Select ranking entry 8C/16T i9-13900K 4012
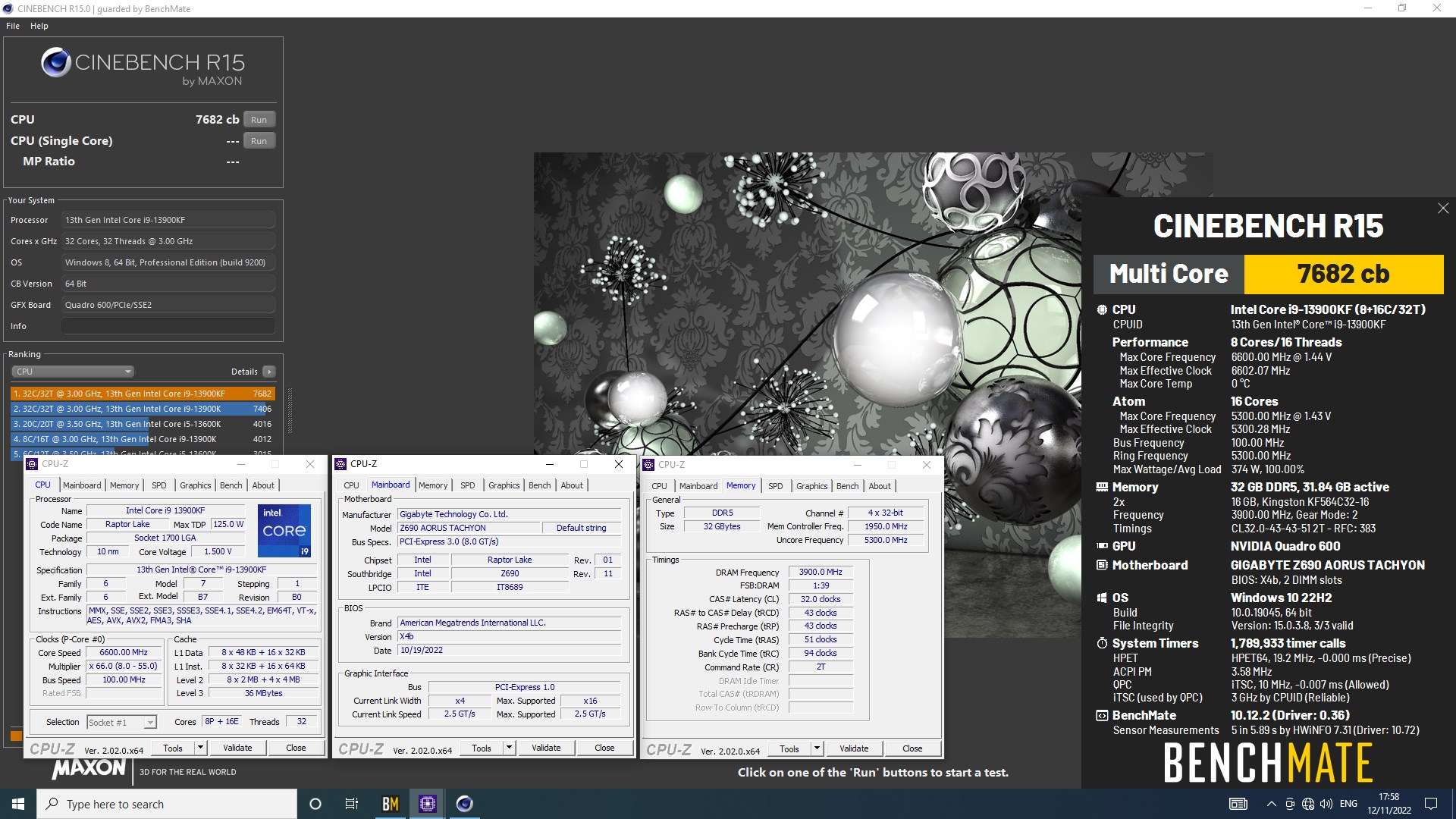 (x=143, y=439)
